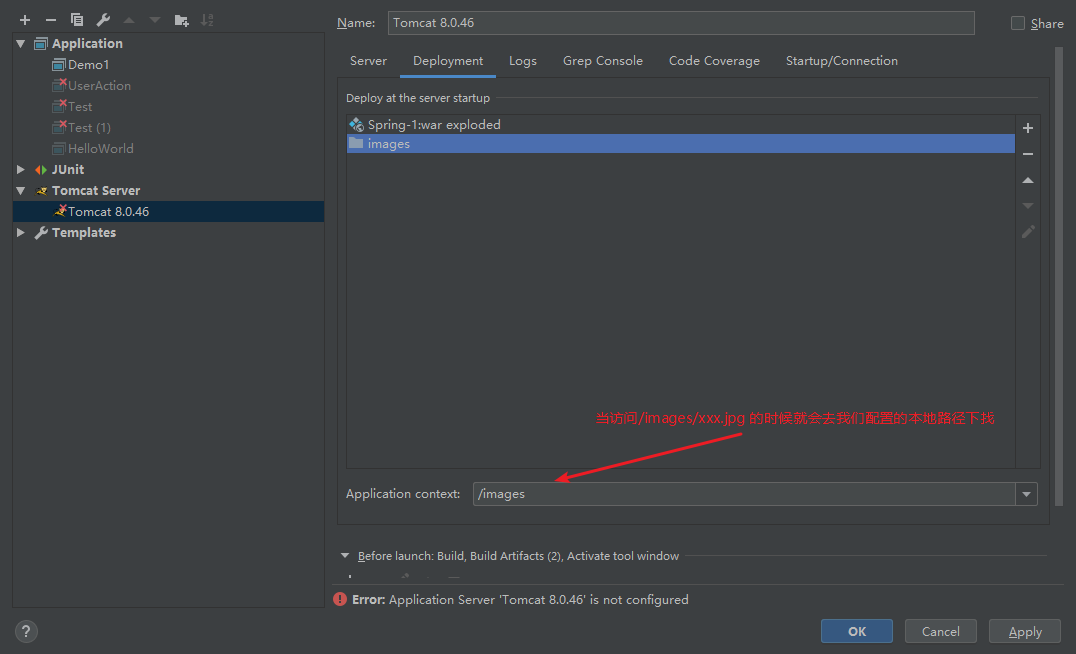
Task: Switch to the Server tab
Action: [369, 61]
